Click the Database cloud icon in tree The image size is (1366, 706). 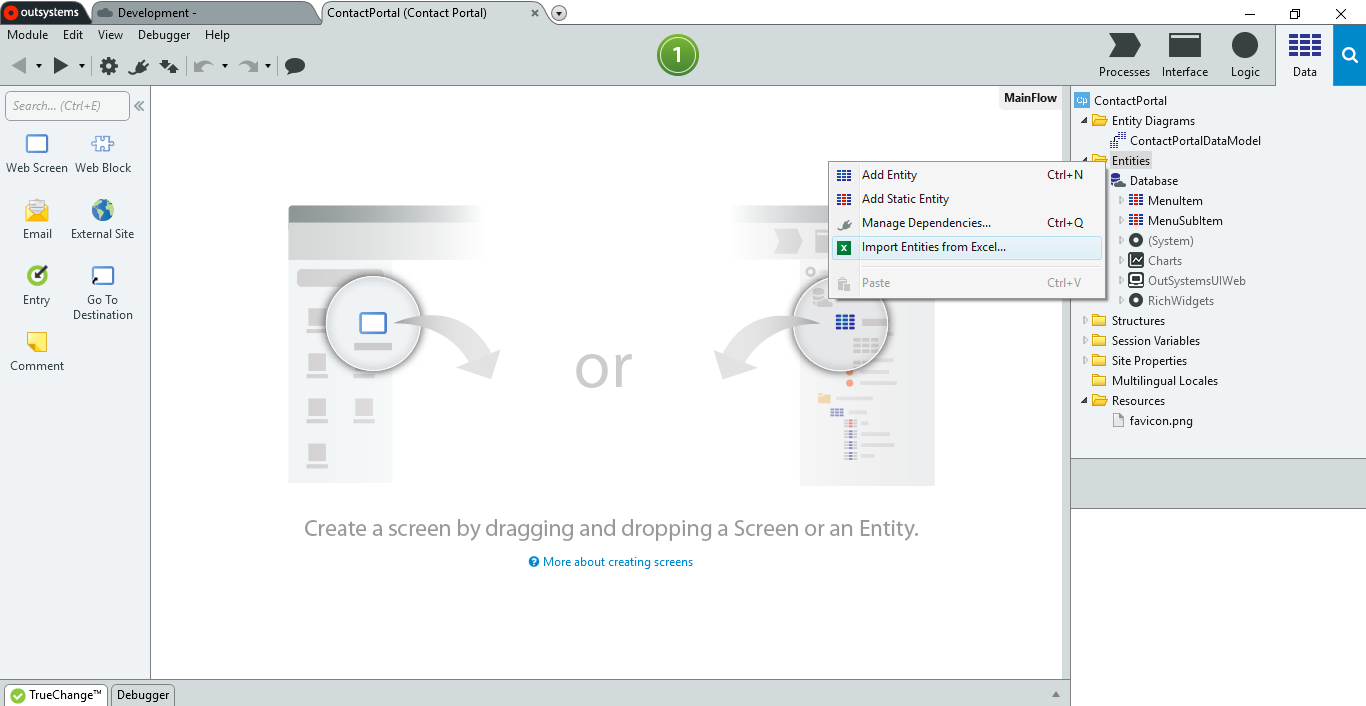(x=1118, y=181)
